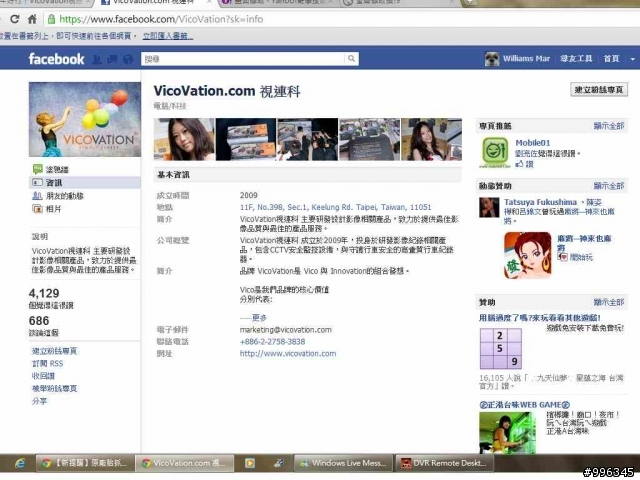This screenshot has height=480, width=640.
Task: Click the marketing@vicovation.com email text
Action: click(x=286, y=330)
